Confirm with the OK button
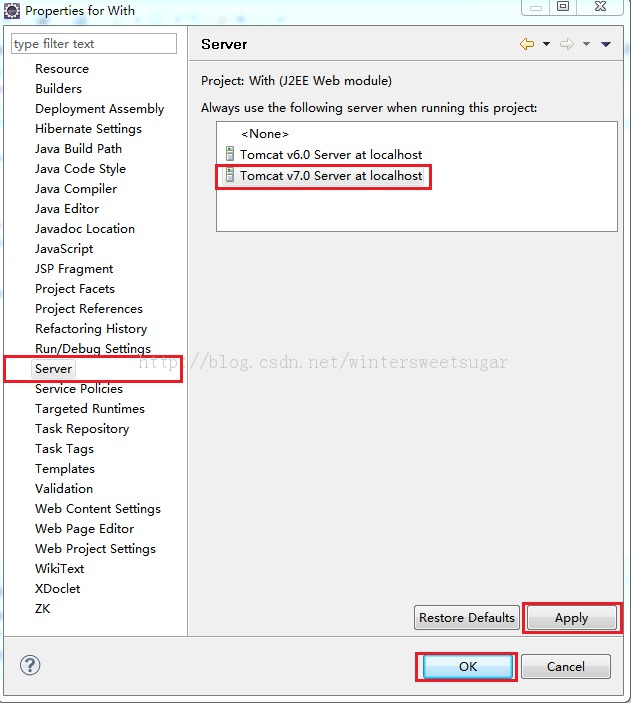Screen dimensions: 631x703 468,666
